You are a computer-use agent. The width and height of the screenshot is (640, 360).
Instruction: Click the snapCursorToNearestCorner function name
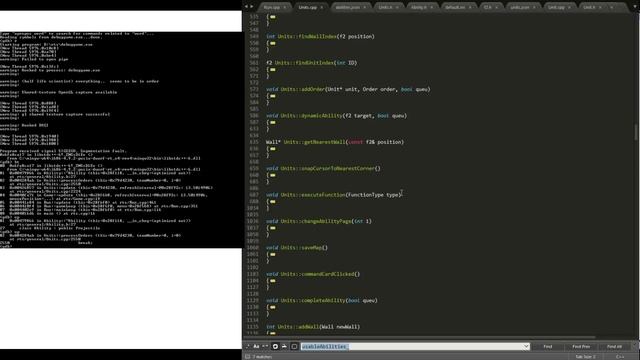[337, 169]
